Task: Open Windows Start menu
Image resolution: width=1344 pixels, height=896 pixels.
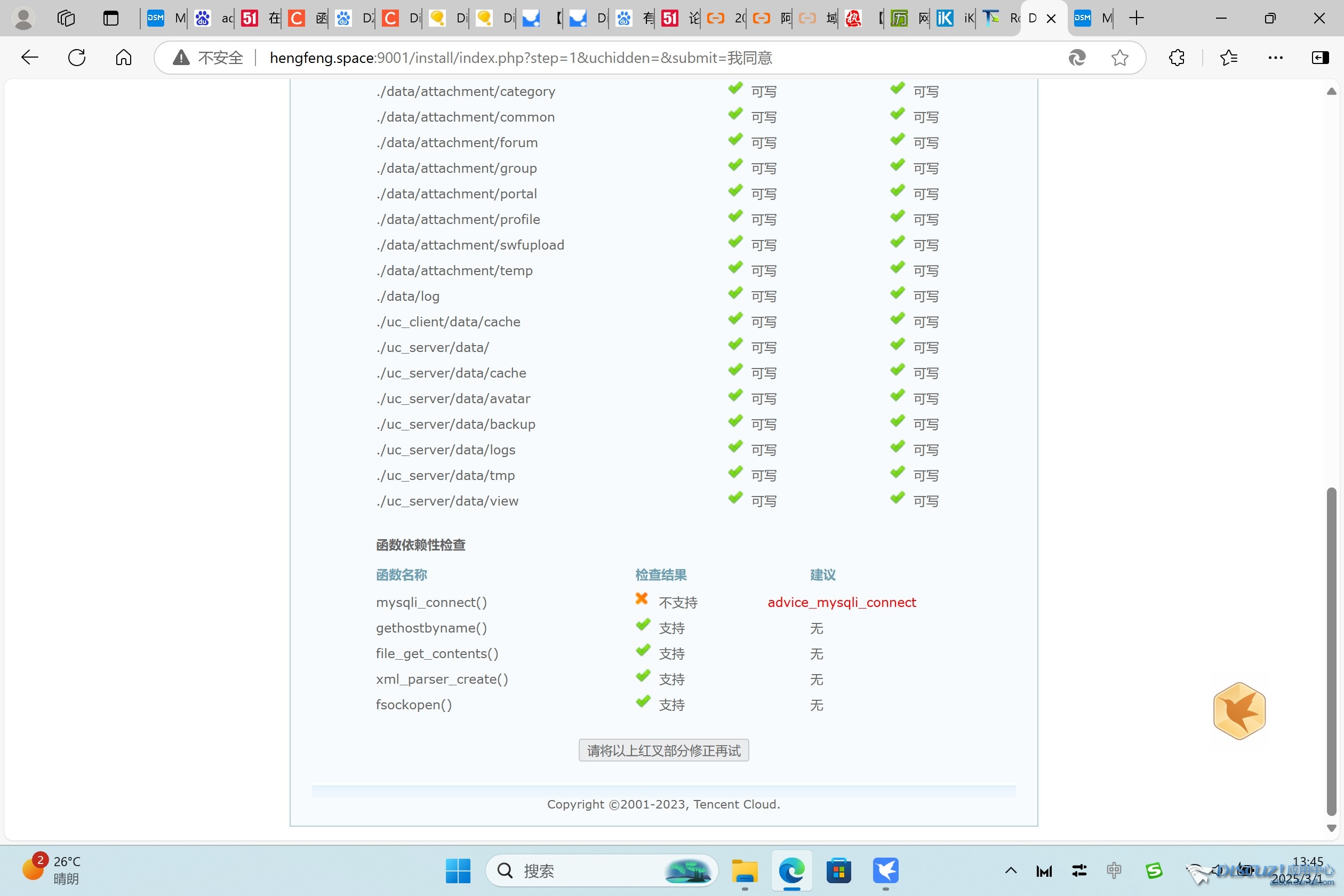Action: point(458,870)
